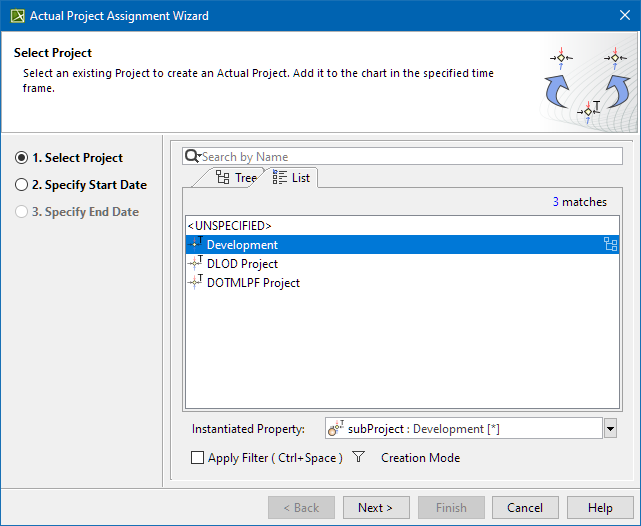Switch to the List tab
The image size is (641, 526).
point(292,178)
